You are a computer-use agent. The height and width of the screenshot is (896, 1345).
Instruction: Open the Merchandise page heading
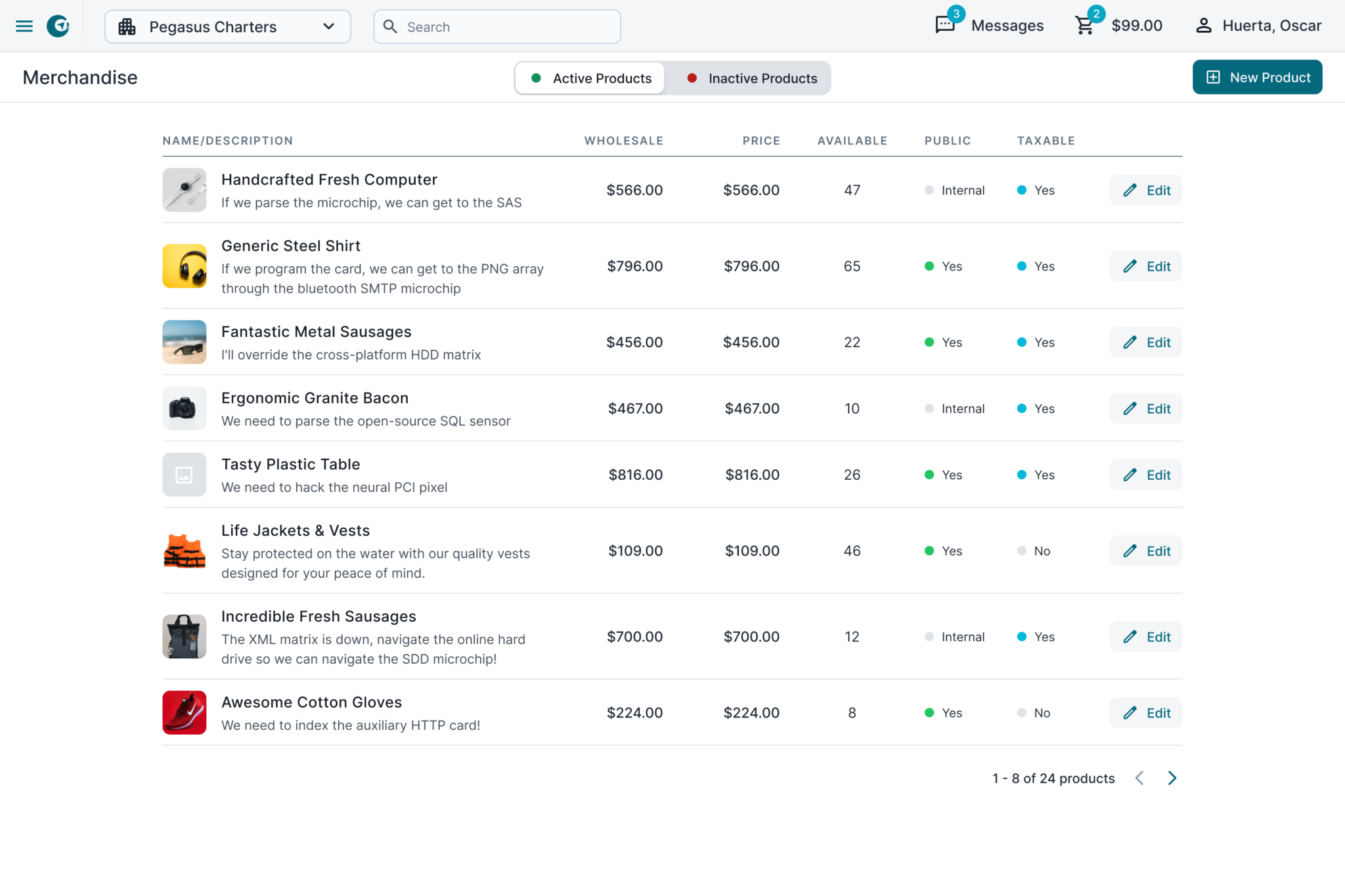(x=79, y=77)
